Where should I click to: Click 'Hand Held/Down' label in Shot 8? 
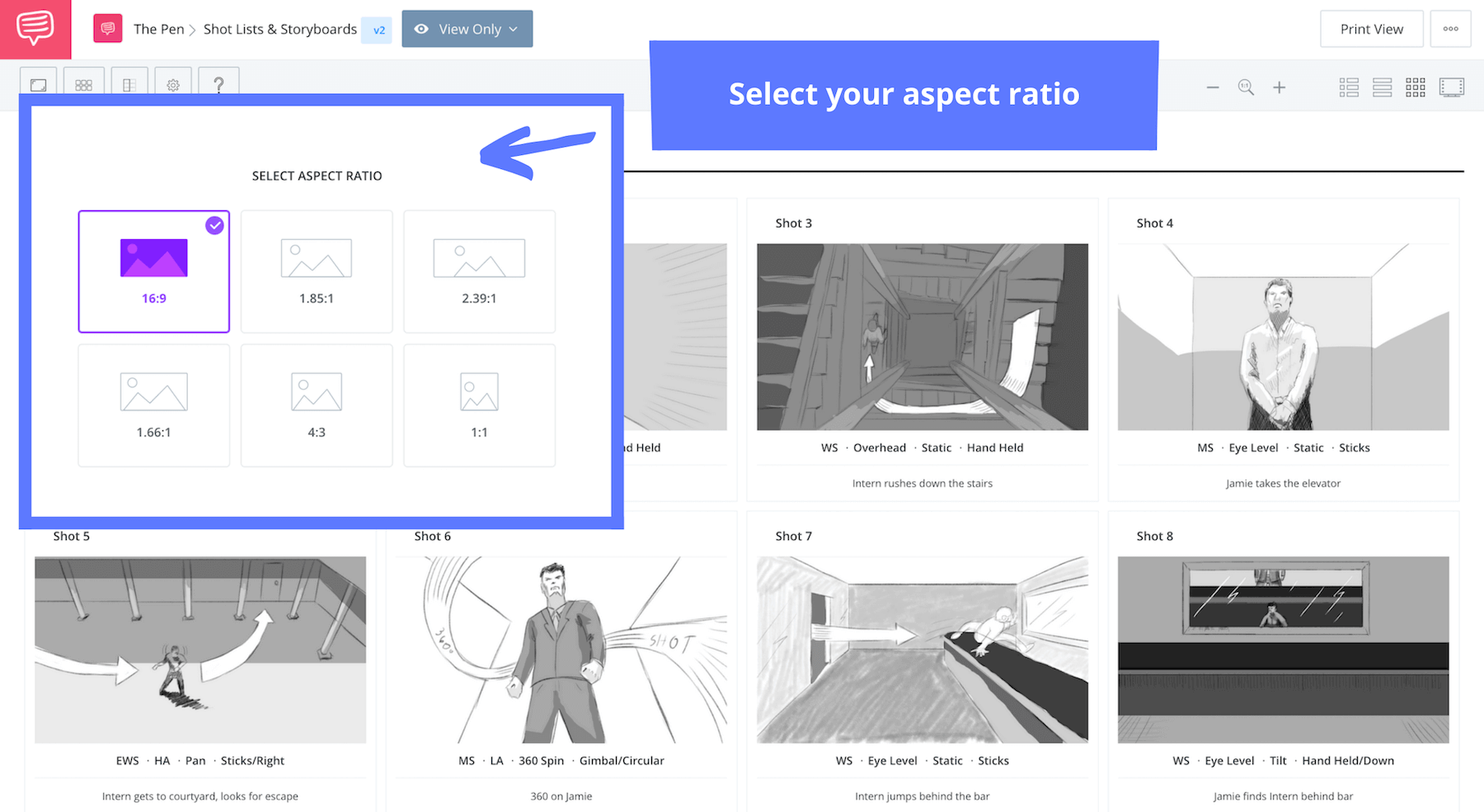pyautogui.click(x=1348, y=761)
